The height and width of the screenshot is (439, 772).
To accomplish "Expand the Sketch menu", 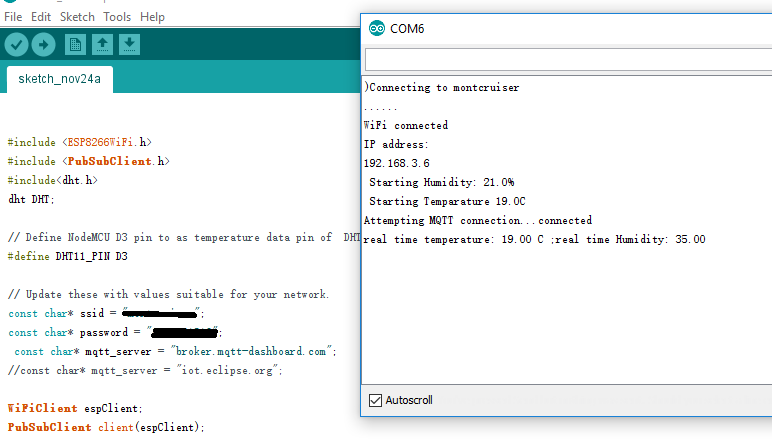I will coord(77,17).
